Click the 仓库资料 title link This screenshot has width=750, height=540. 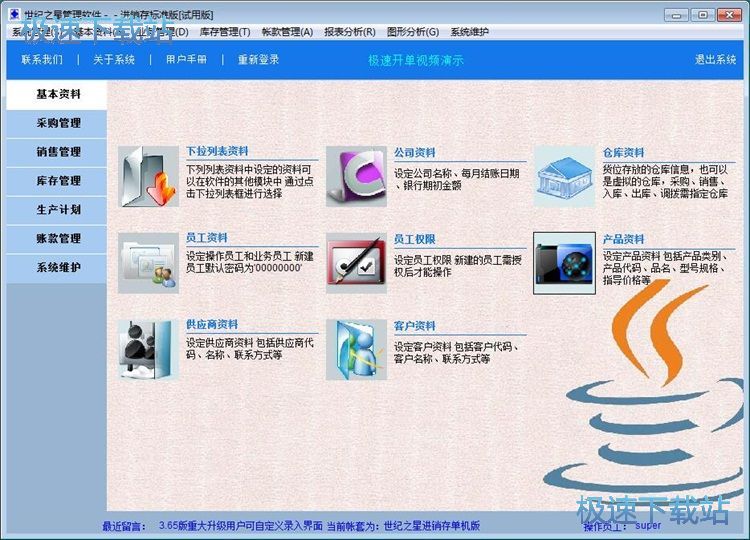coord(623,153)
